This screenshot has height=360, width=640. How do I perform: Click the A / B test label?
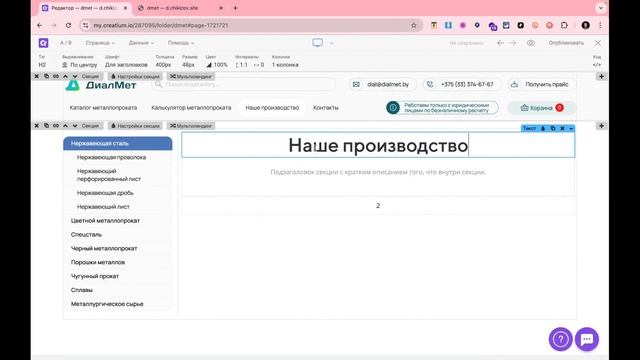click(x=65, y=43)
